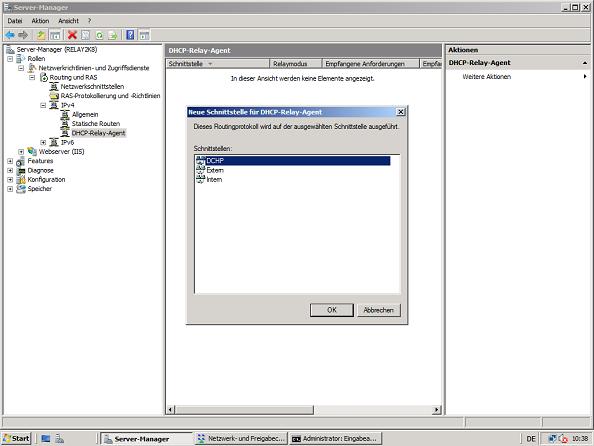Viewport: 594px width, 446px height.
Task: Expand the Features node
Action: pos(10,161)
